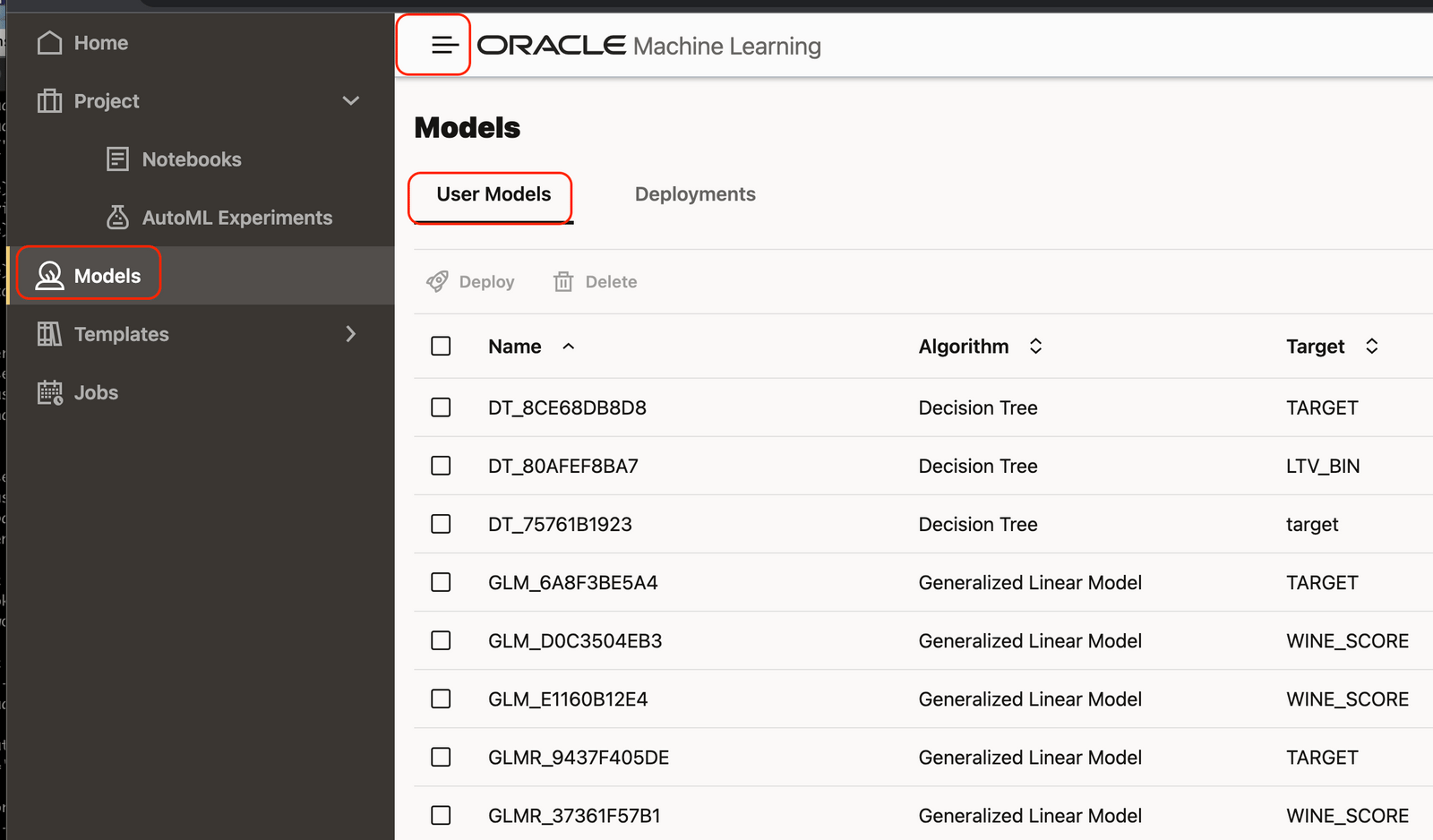This screenshot has width=1433, height=840.
Task: Check the select-all checkbox in table header
Action: click(x=441, y=346)
